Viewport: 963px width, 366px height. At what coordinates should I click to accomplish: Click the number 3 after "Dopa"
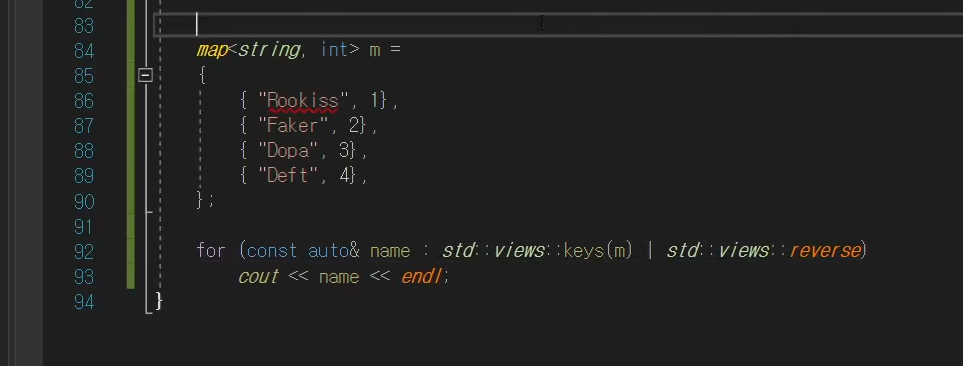(343, 151)
